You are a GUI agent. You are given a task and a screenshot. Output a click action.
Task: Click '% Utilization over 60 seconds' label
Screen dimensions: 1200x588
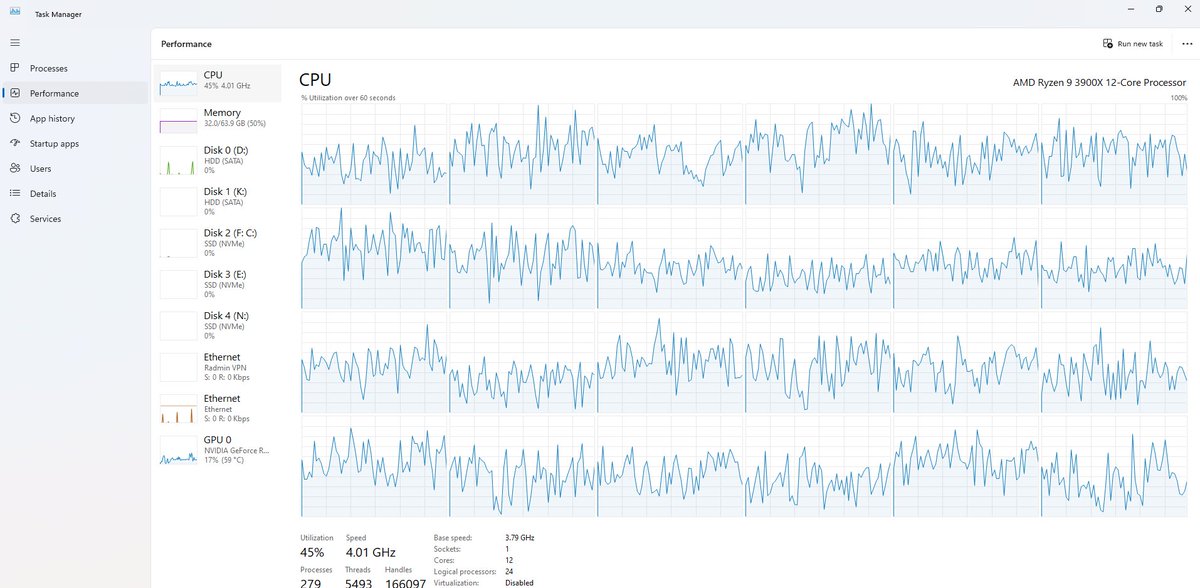point(348,98)
